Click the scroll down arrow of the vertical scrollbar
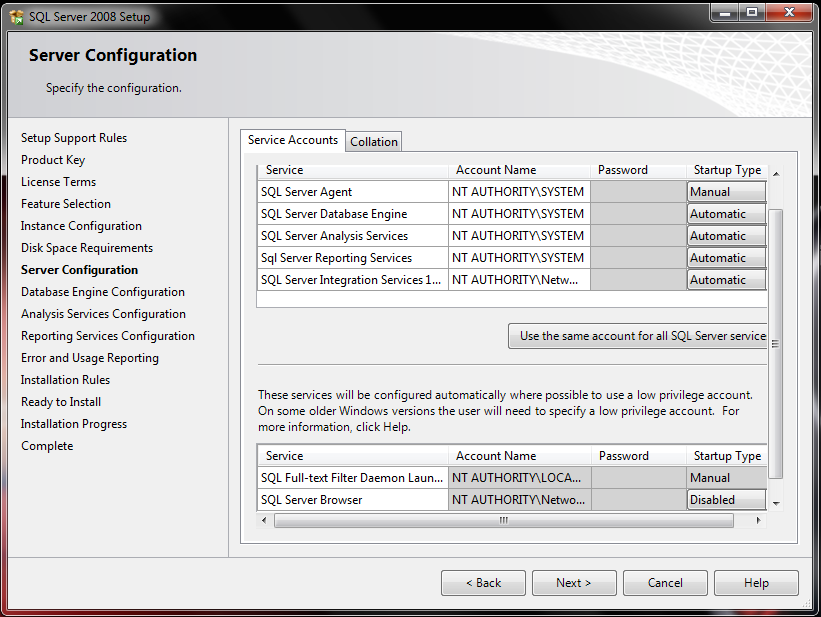The image size is (821, 617). (776, 503)
